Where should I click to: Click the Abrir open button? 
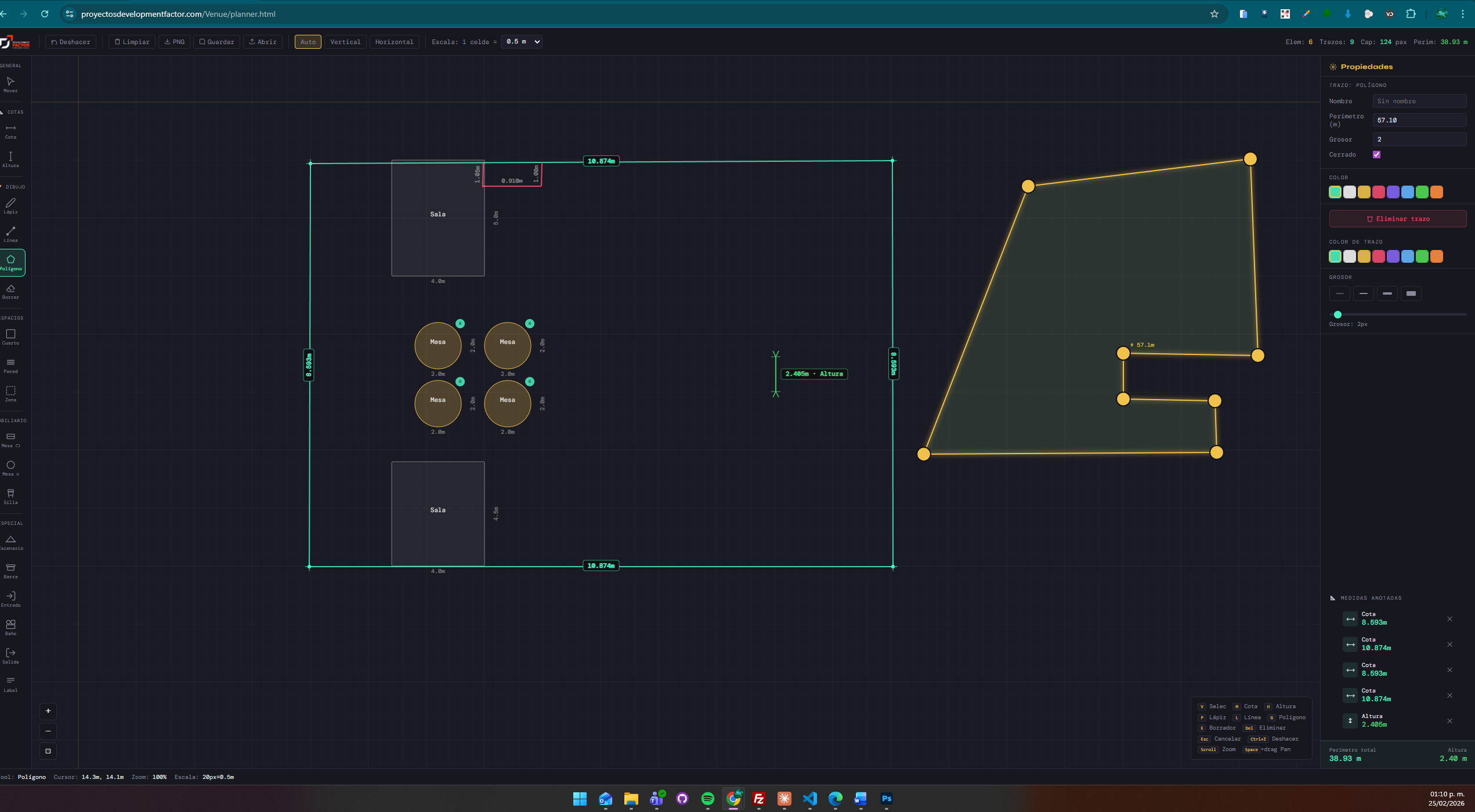click(x=263, y=42)
